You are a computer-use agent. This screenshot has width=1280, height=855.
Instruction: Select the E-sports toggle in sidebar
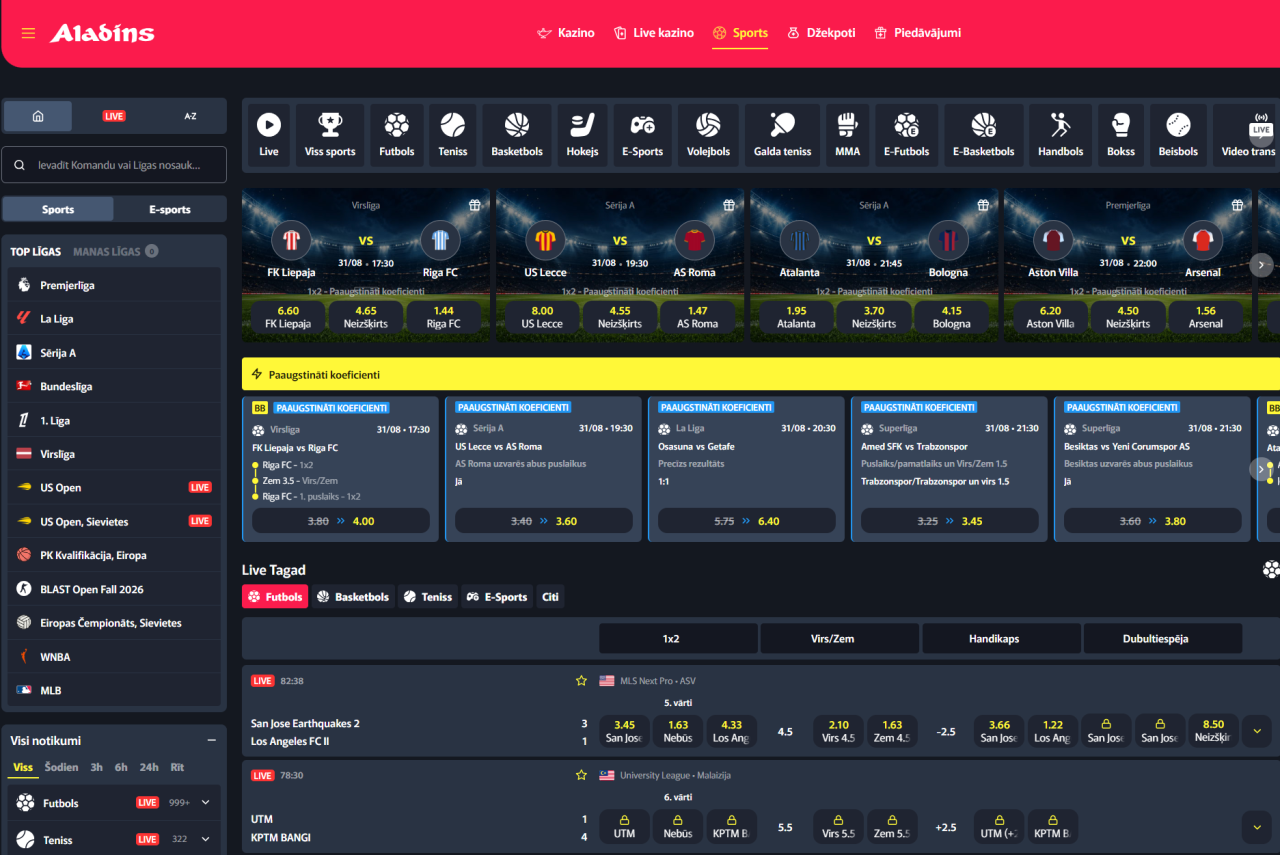(170, 209)
